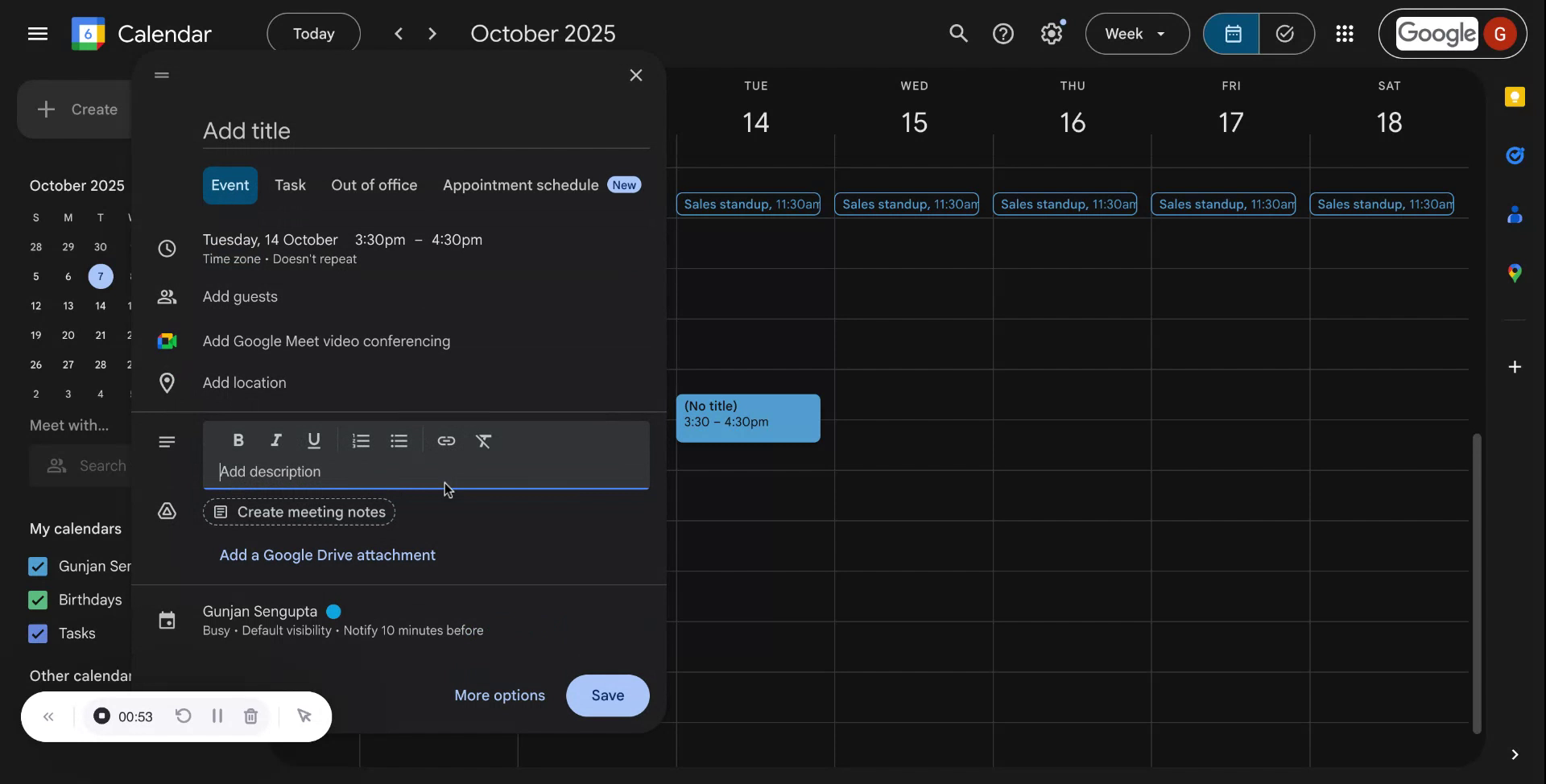Remove formatting from description text
This screenshot has width=1546, height=784.
point(485,441)
